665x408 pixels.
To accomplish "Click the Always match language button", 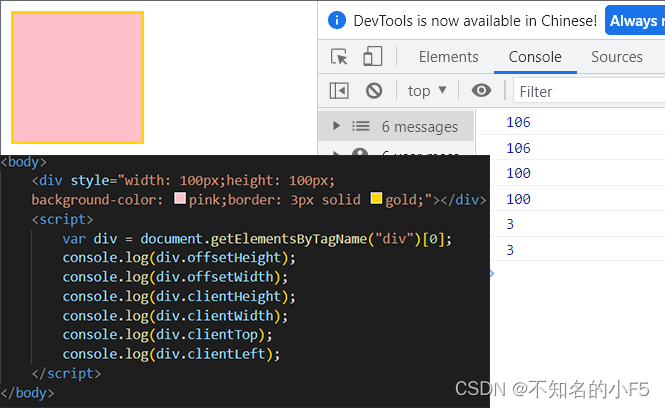I will pyautogui.click(x=635, y=20).
